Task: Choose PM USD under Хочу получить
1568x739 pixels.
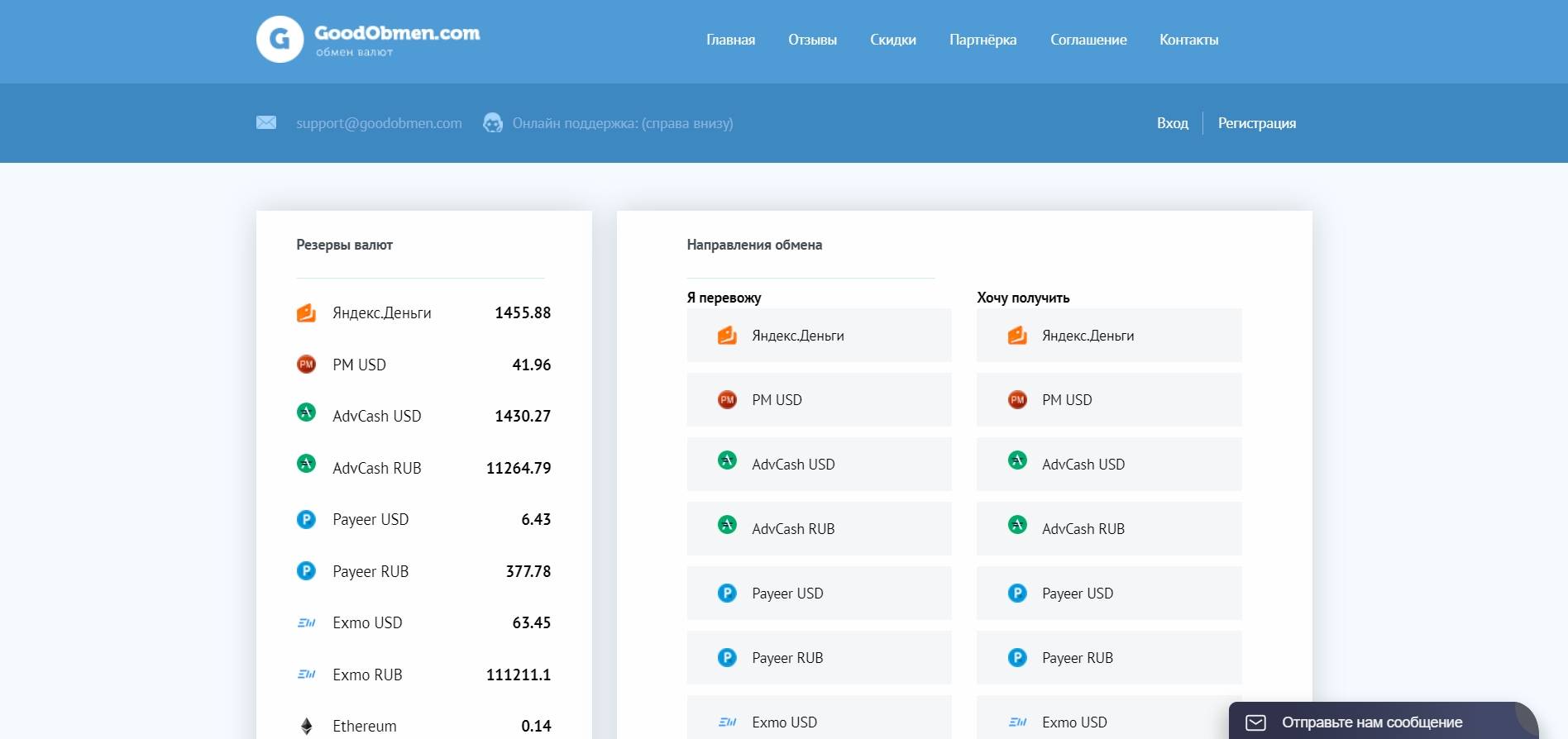Action: pos(1109,399)
